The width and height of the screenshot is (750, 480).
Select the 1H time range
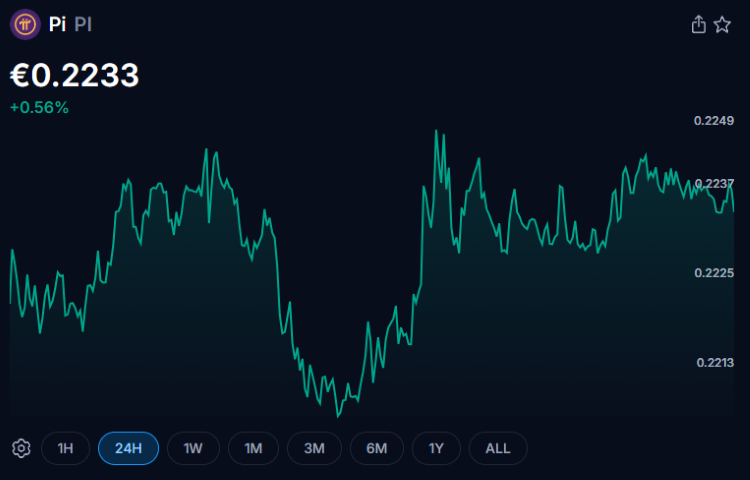tap(66, 448)
